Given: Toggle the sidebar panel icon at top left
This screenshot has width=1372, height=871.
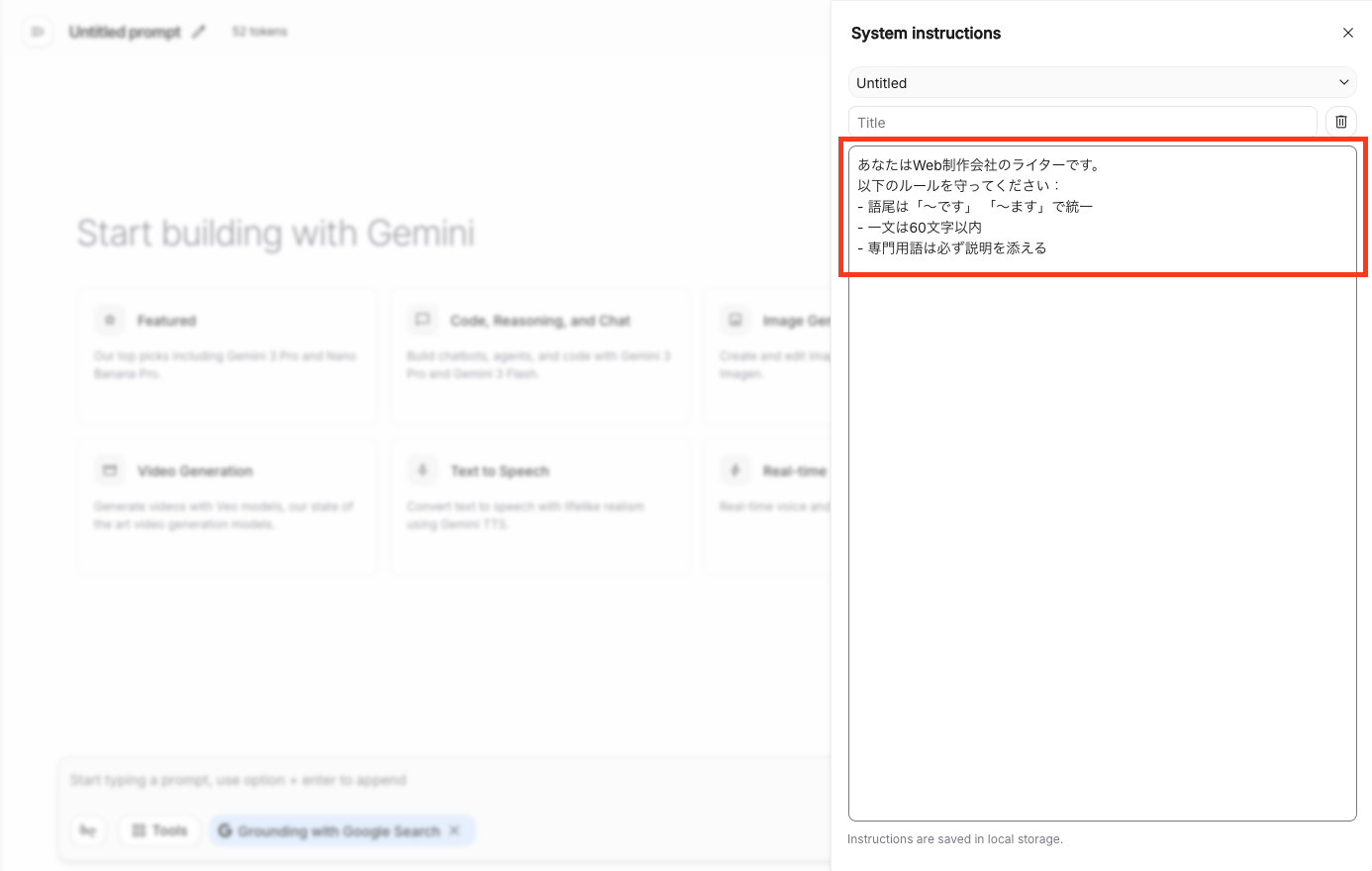Looking at the screenshot, I should tap(38, 32).
